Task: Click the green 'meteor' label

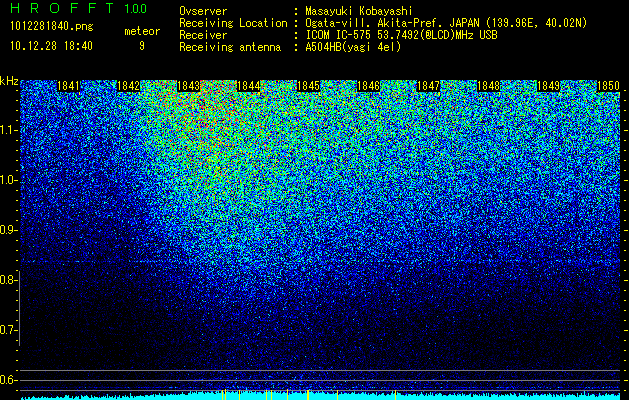Action: 142,31
